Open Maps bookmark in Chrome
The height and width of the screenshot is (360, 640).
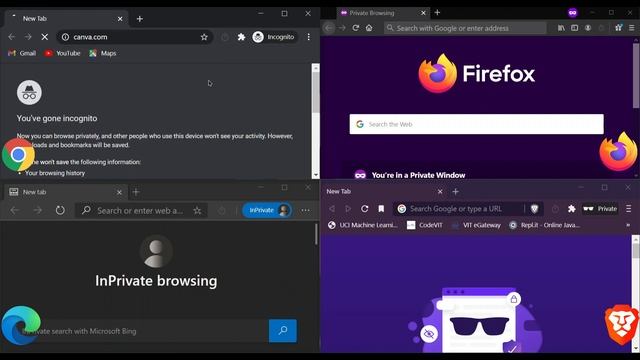tap(103, 53)
